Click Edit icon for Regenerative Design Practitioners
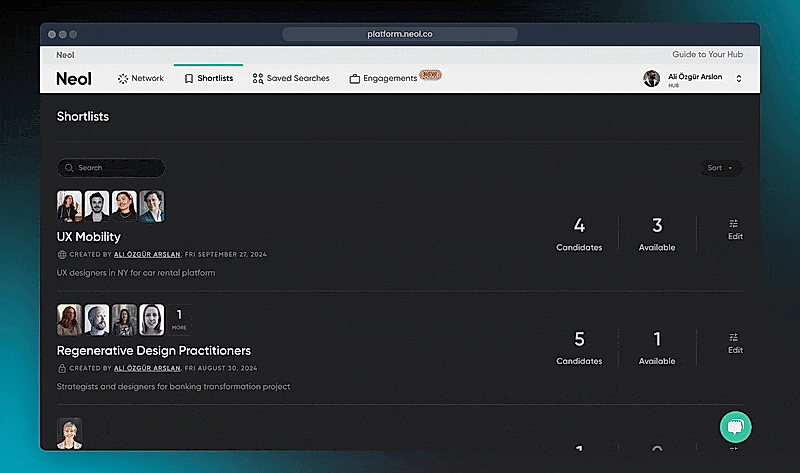 tap(735, 337)
